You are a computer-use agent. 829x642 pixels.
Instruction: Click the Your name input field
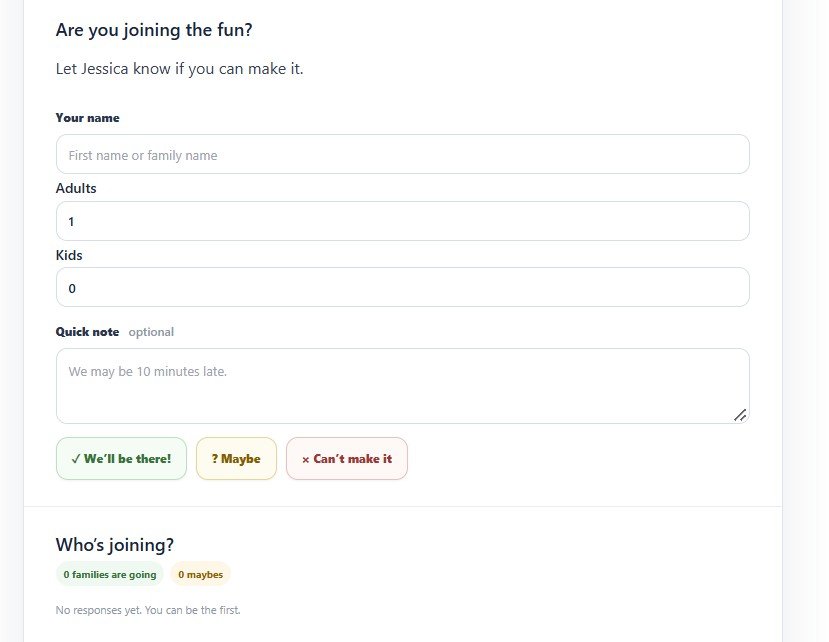tap(402, 154)
